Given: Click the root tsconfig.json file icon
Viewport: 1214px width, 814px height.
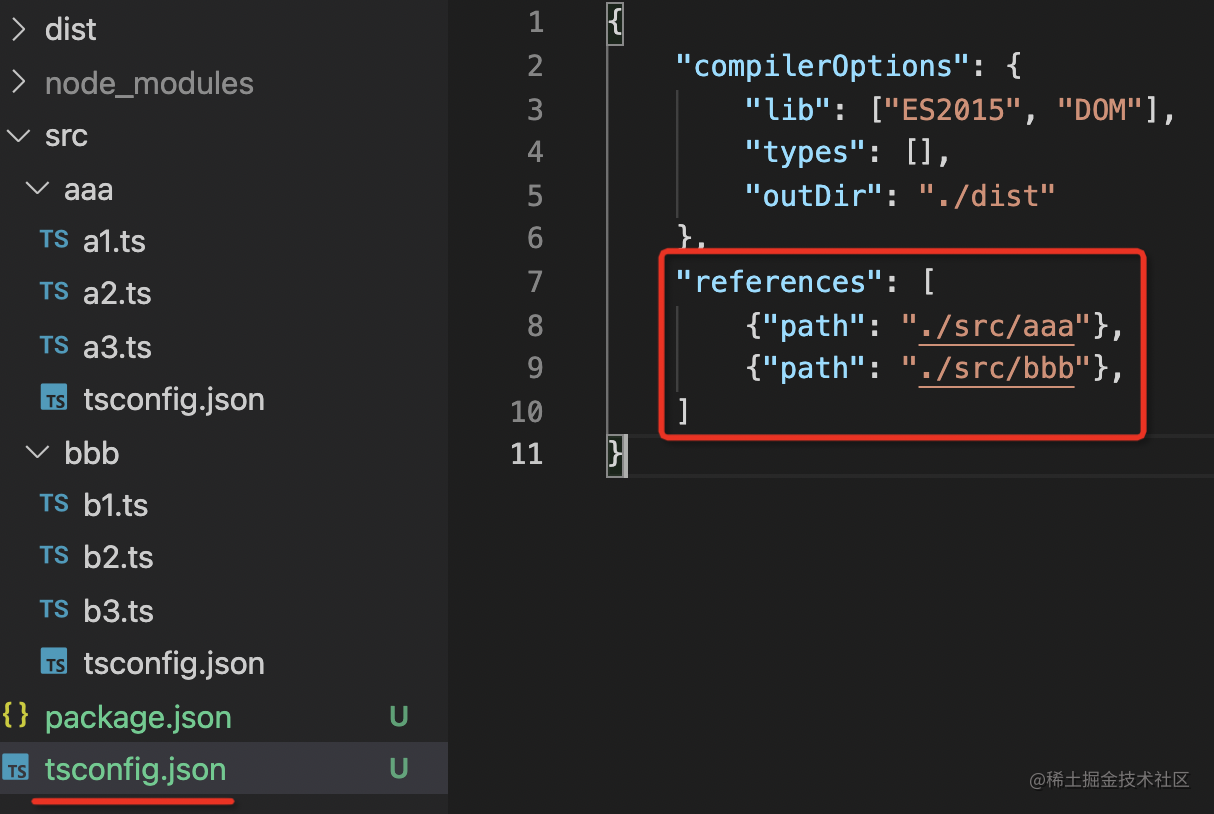Looking at the screenshot, I should tap(16, 769).
